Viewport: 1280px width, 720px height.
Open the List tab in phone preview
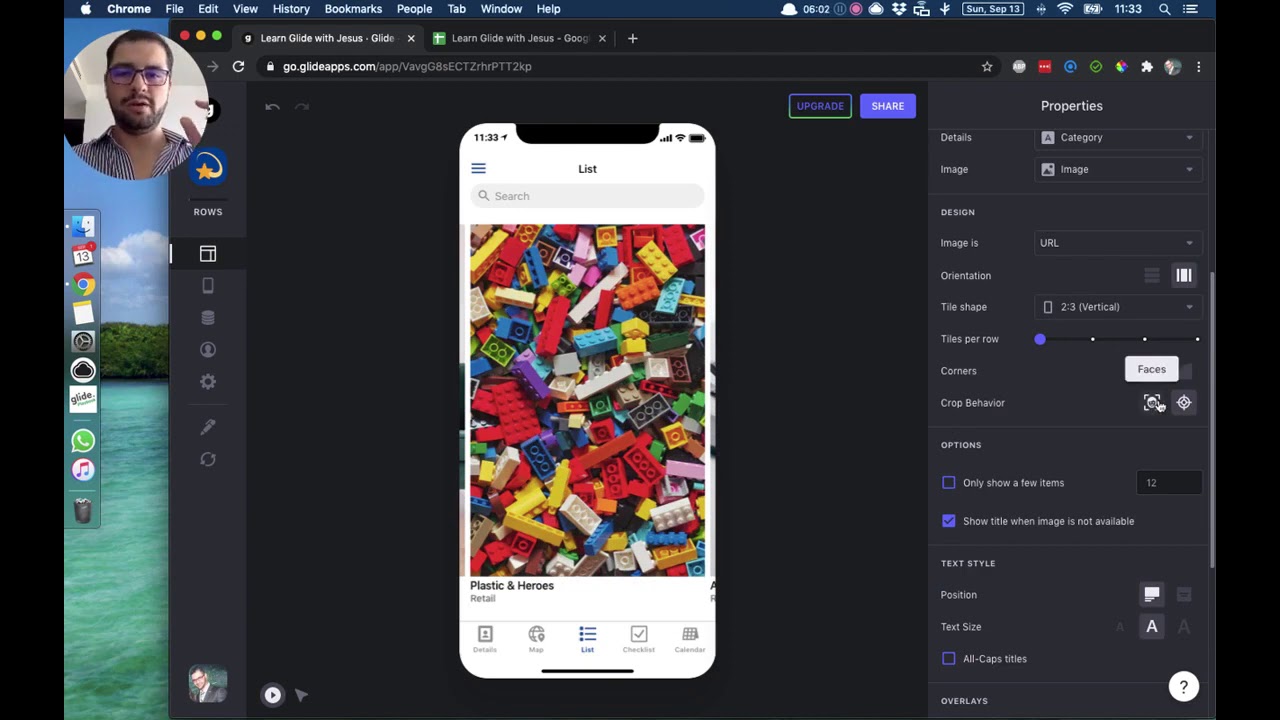click(587, 639)
